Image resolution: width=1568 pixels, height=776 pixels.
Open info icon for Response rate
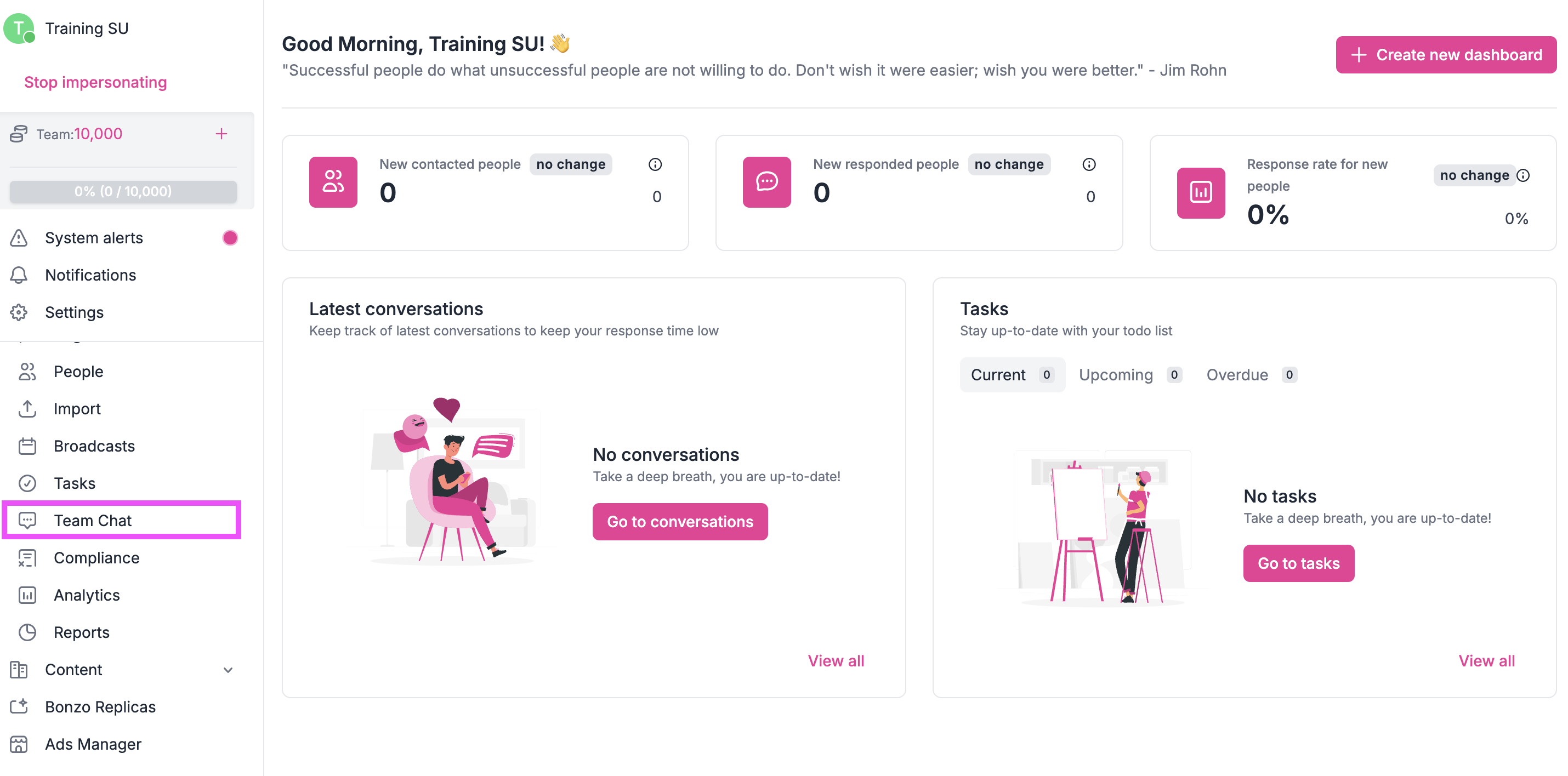(x=1523, y=175)
